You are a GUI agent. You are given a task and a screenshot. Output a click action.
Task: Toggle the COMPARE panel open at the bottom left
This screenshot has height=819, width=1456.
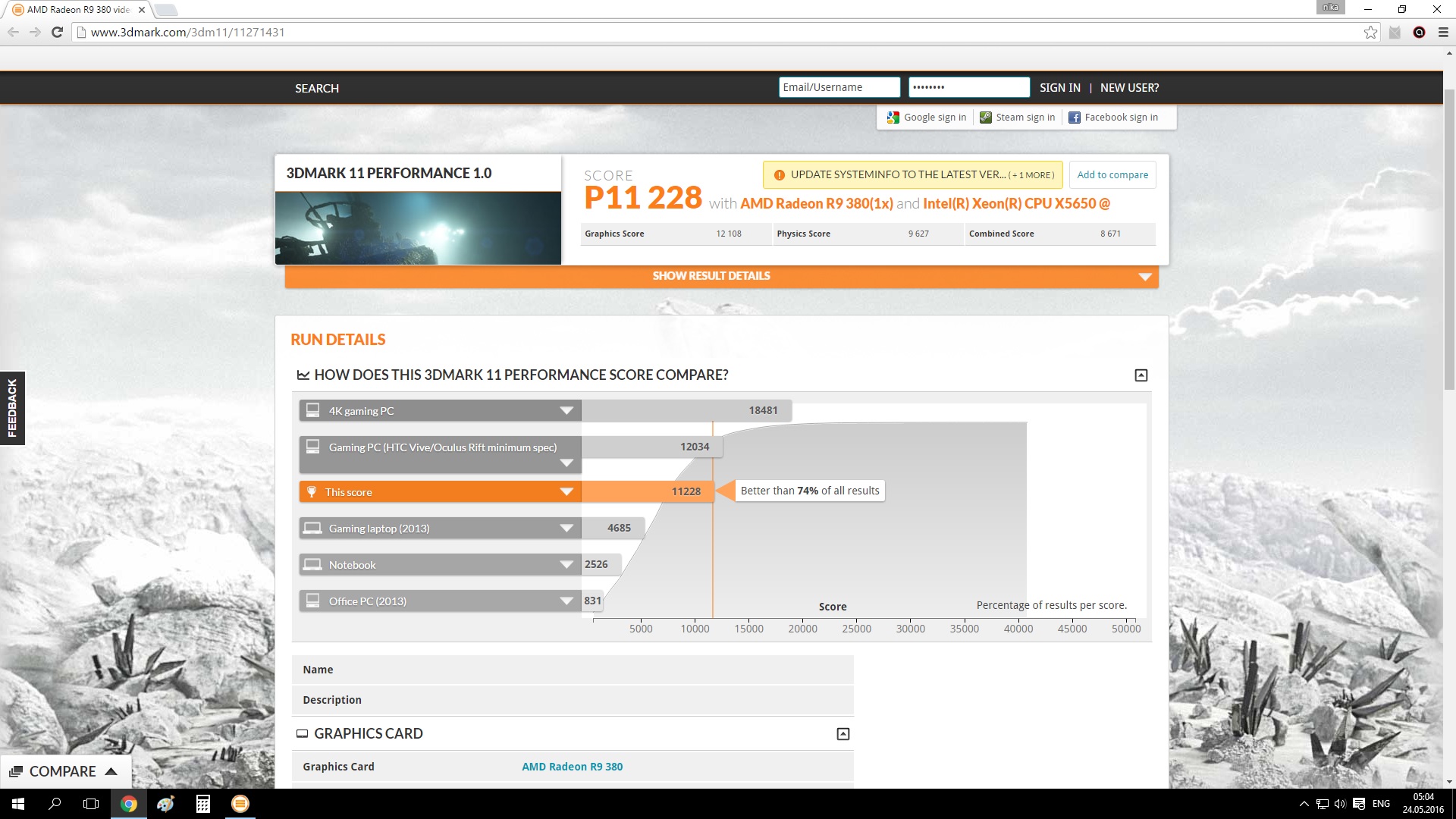(64, 771)
